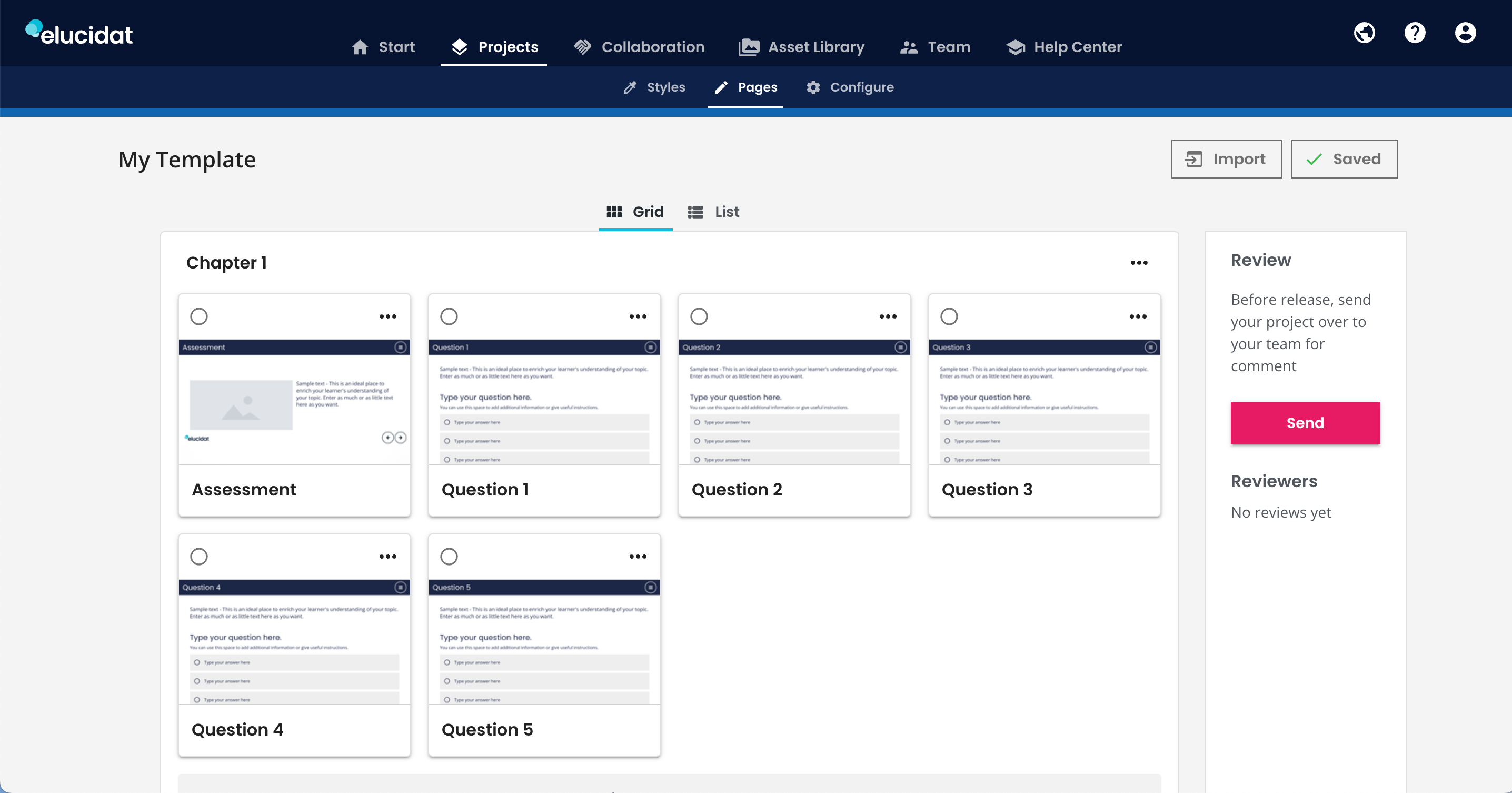The image size is (1512, 793).
Task: Open the Question 2 page thumbnail
Action: pyautogui.click(x=794, y=402)
